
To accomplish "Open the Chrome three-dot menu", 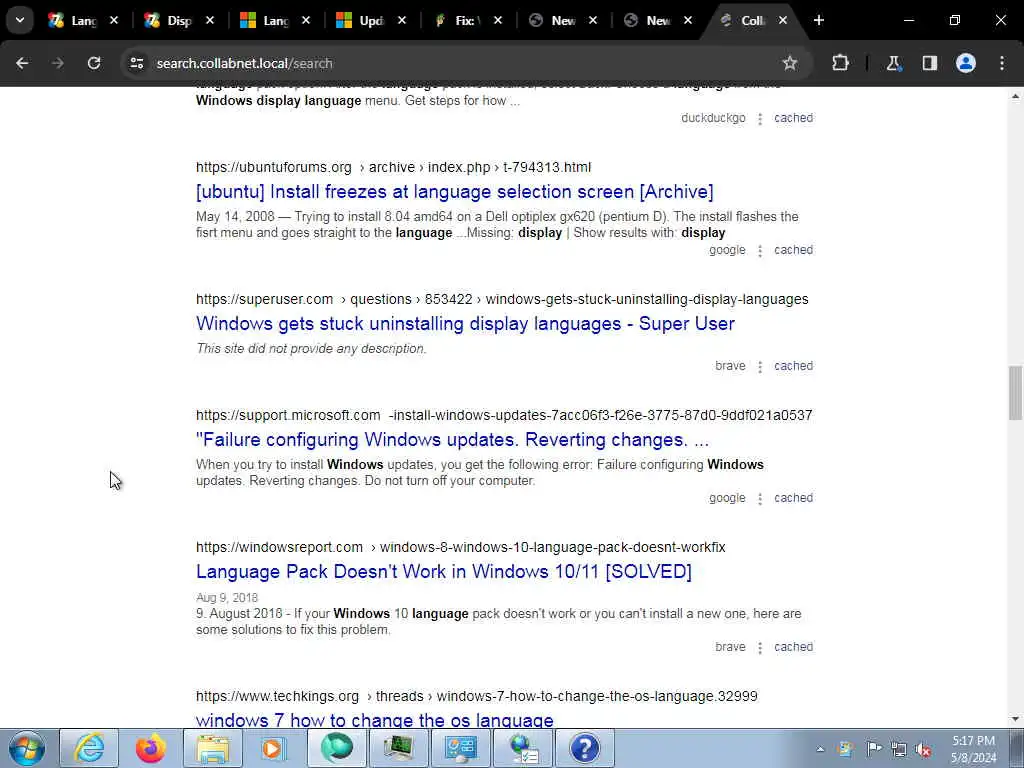I will [x=1002, y=63].
